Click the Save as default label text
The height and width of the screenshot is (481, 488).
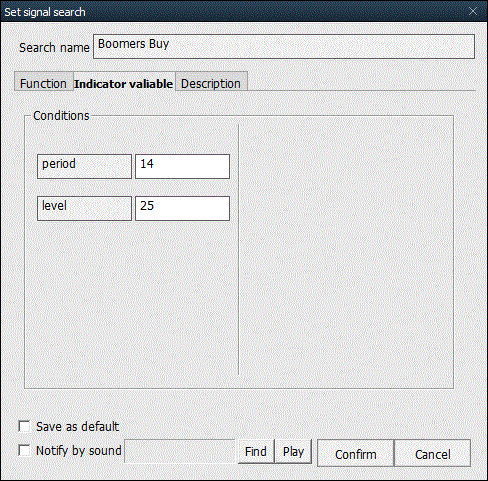pos(77,427)
